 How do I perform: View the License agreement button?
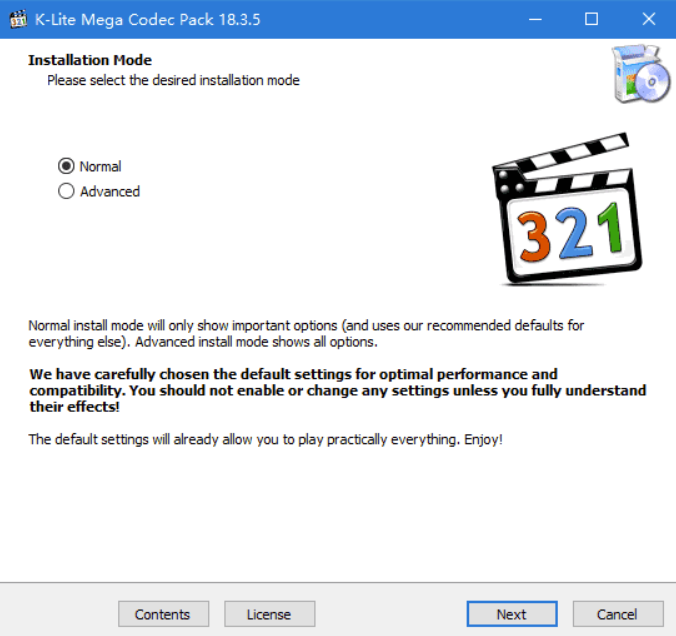[269, 614]
